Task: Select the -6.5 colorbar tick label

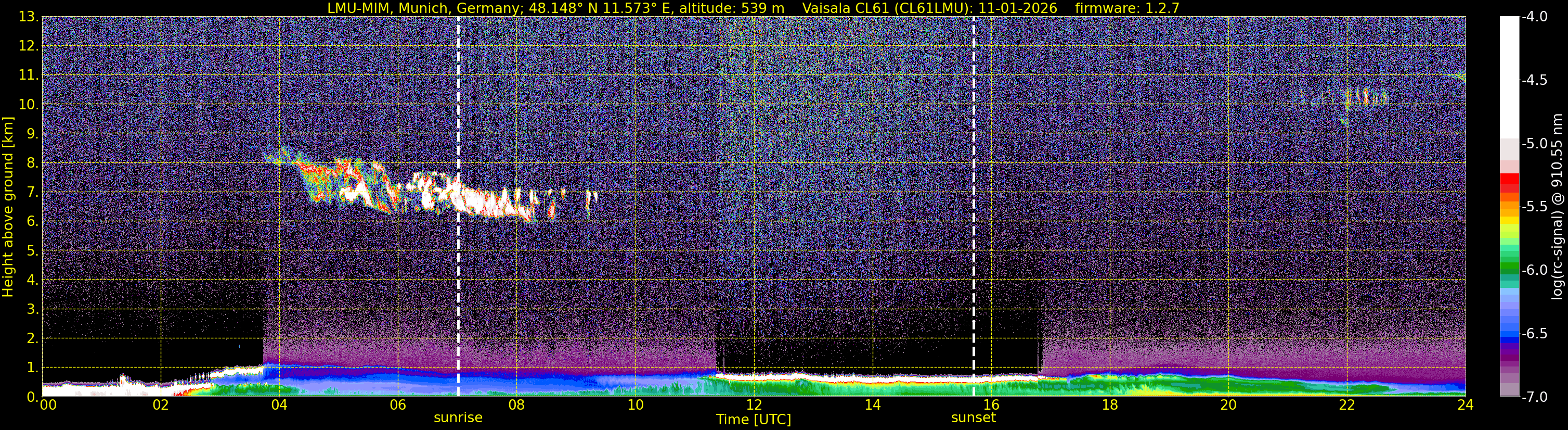Action: coord(1535,334)
